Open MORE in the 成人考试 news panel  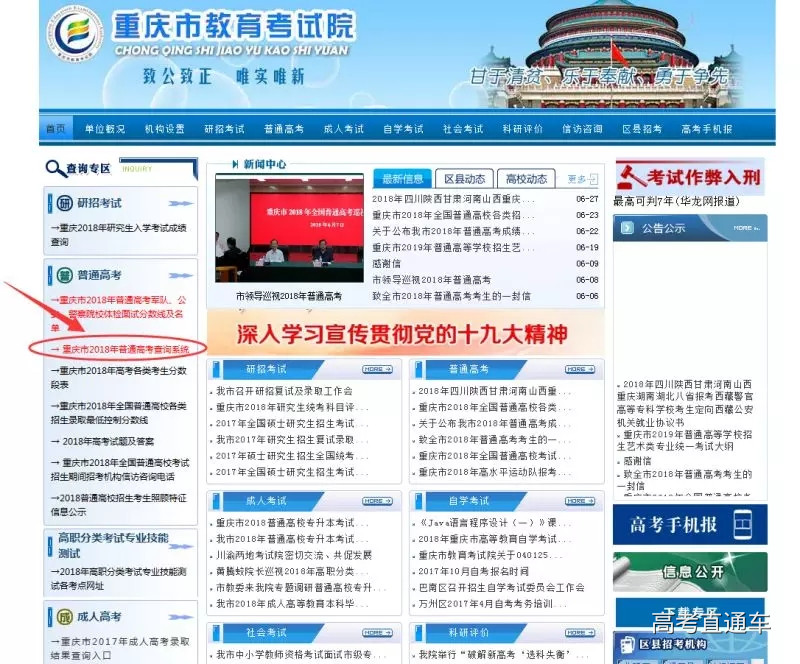pos(377,500)
